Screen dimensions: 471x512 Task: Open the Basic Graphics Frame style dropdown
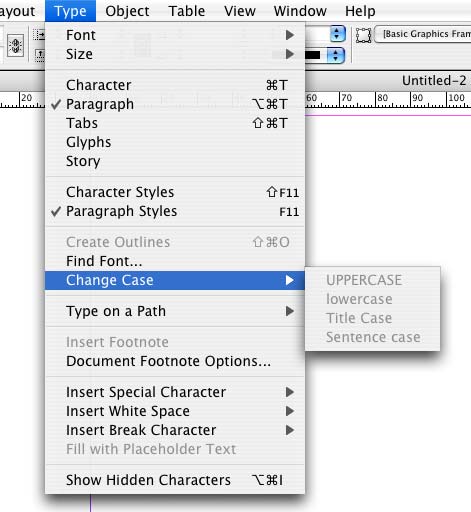423,34
